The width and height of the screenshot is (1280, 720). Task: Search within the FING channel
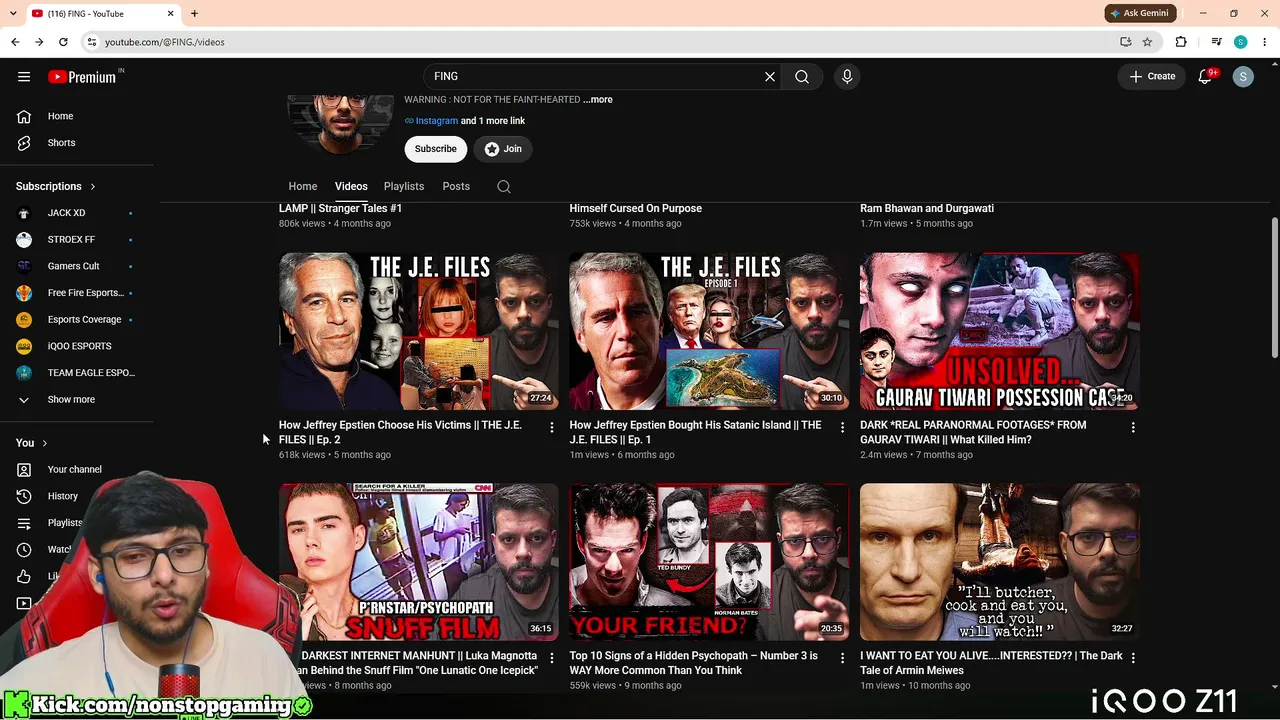(x=504, y=187)
